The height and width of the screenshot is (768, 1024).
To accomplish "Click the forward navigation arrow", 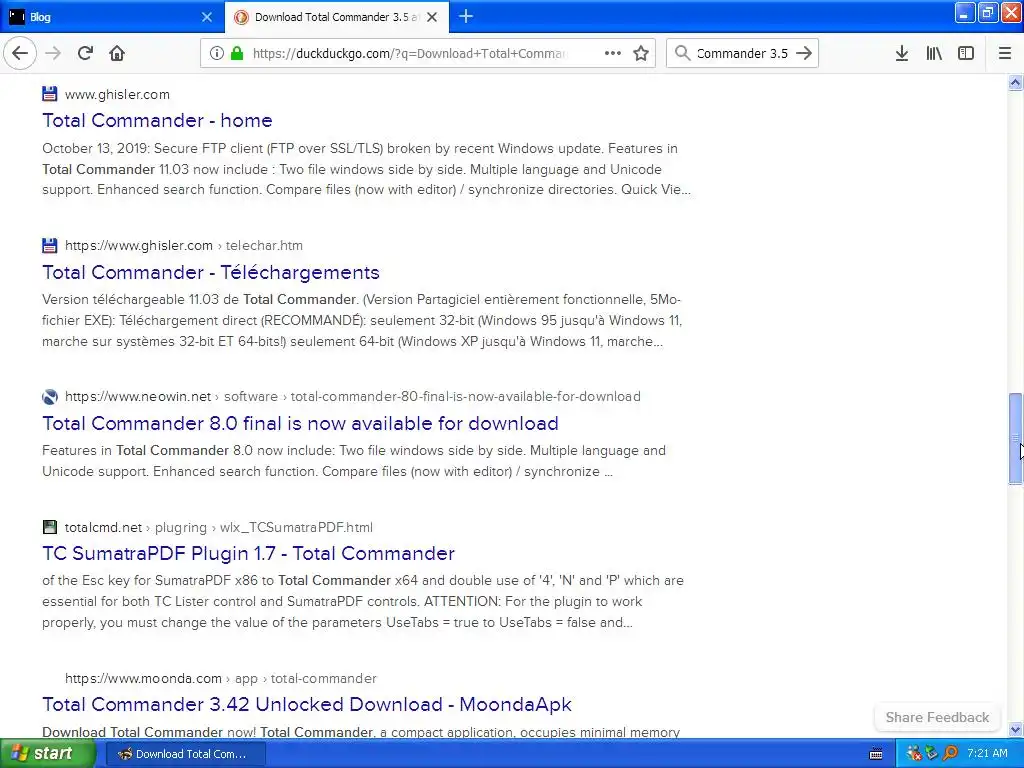I will pyautogui.click(x=53, y=53).
